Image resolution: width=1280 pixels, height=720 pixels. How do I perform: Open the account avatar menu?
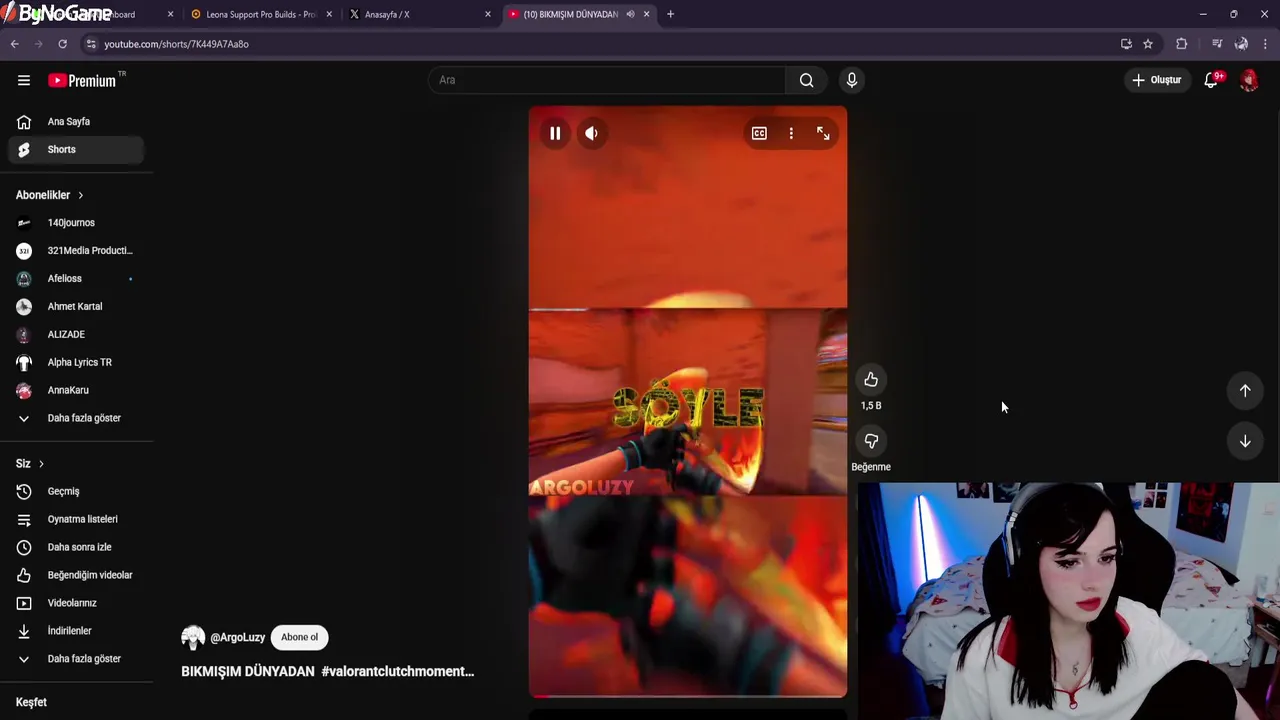point(1249,80)
